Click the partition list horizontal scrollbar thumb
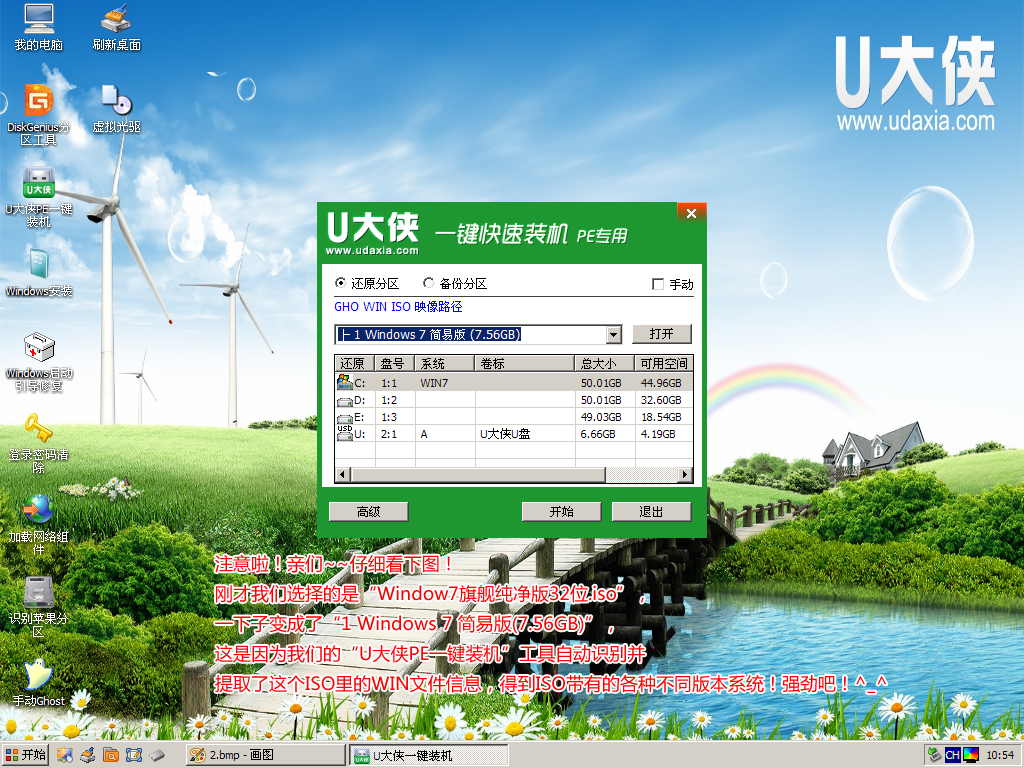 478,474
